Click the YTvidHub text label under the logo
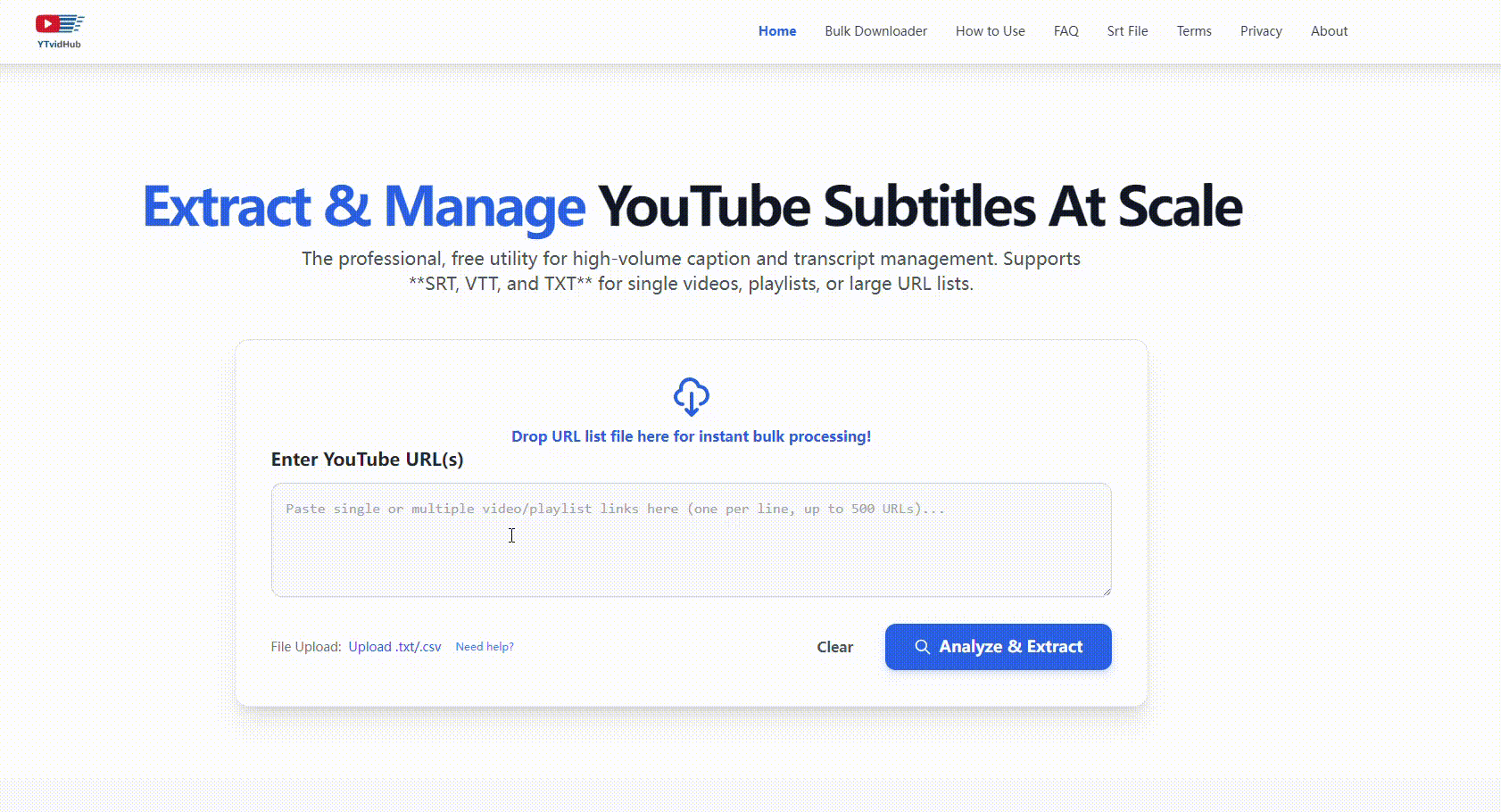Viewport: 1501px width, 812px height. point(59,42)
